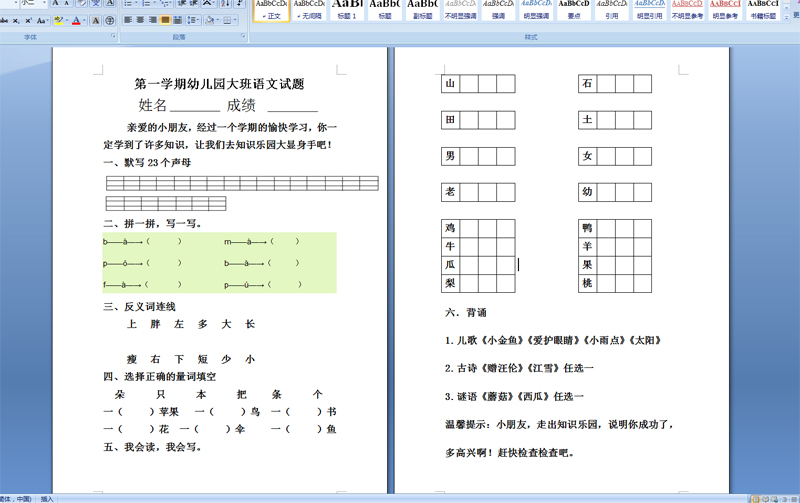Screen dimensions: 800x503
Task: Apply the 副标题 style
Action: tap(422, 10)
